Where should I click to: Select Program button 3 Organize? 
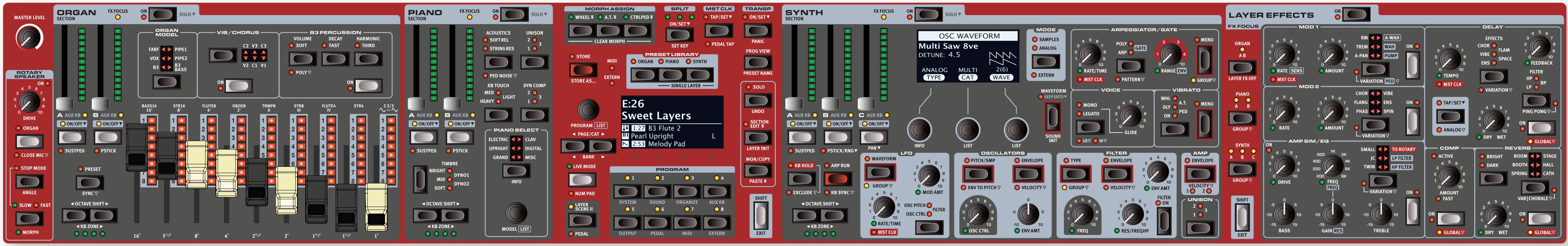(687, 191)
